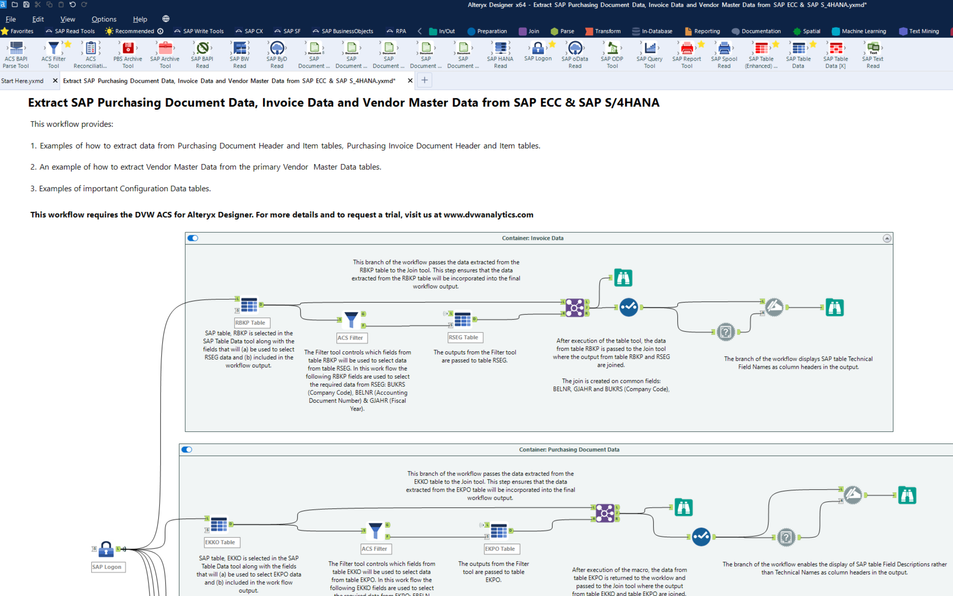This screenshot has height=596, width=953.
Task: Pick the SAP Logon palette tool
Action: (538, 52)
